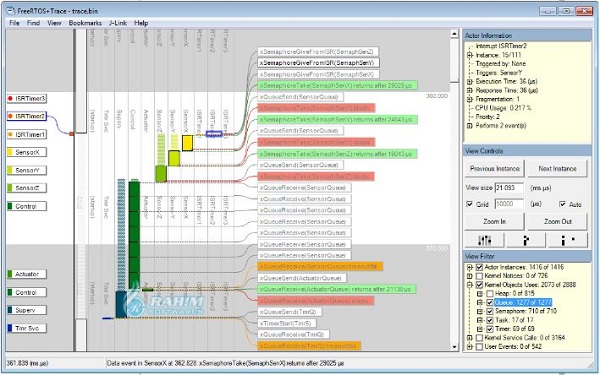The height and width of the screenshot is (375, 600).
Task: Select the SensorX actor in the legend
Action: (x=27, y=152)
